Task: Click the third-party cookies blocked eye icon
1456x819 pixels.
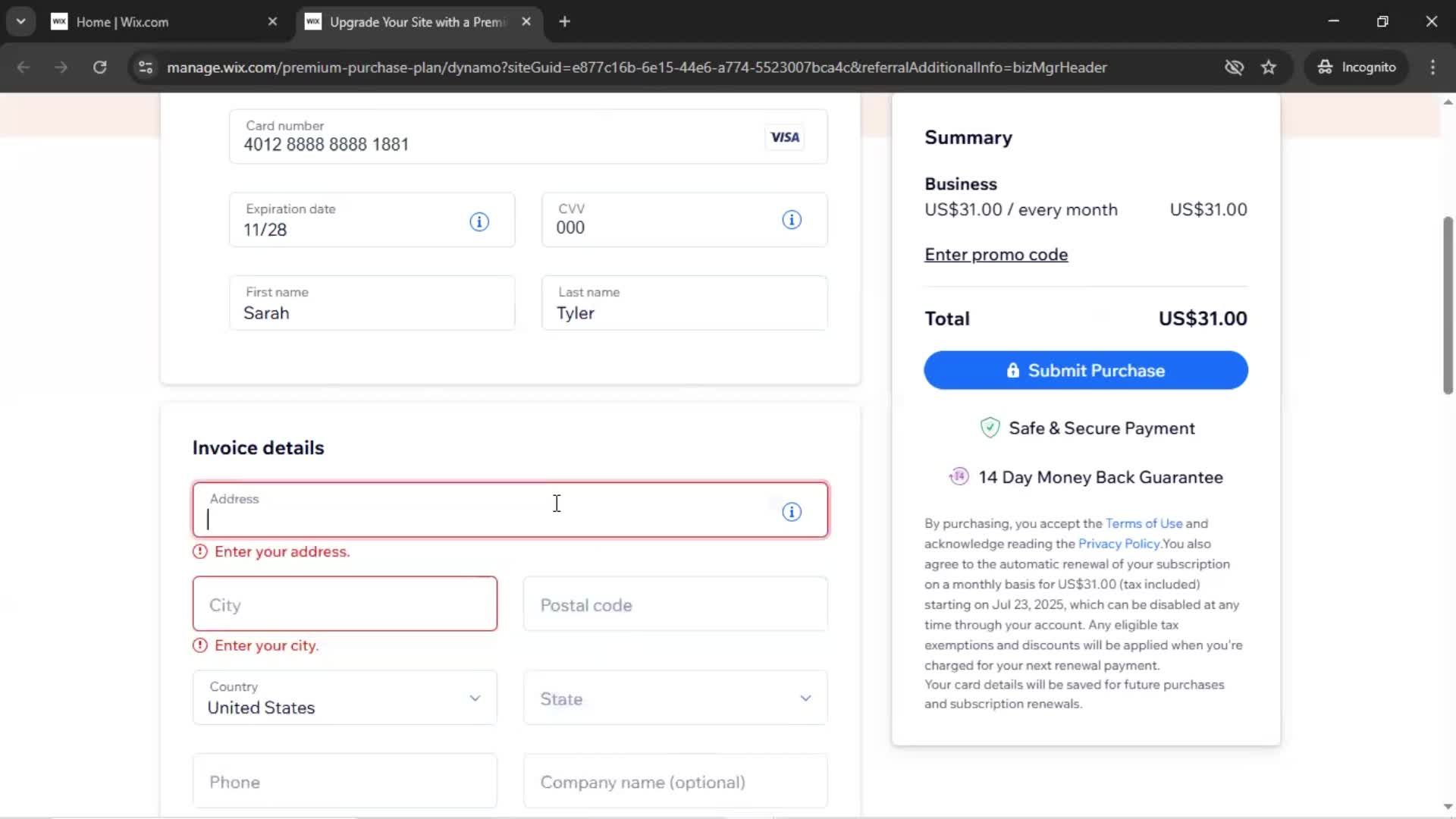Action: pyautogui.click(x=1234, y=67)
